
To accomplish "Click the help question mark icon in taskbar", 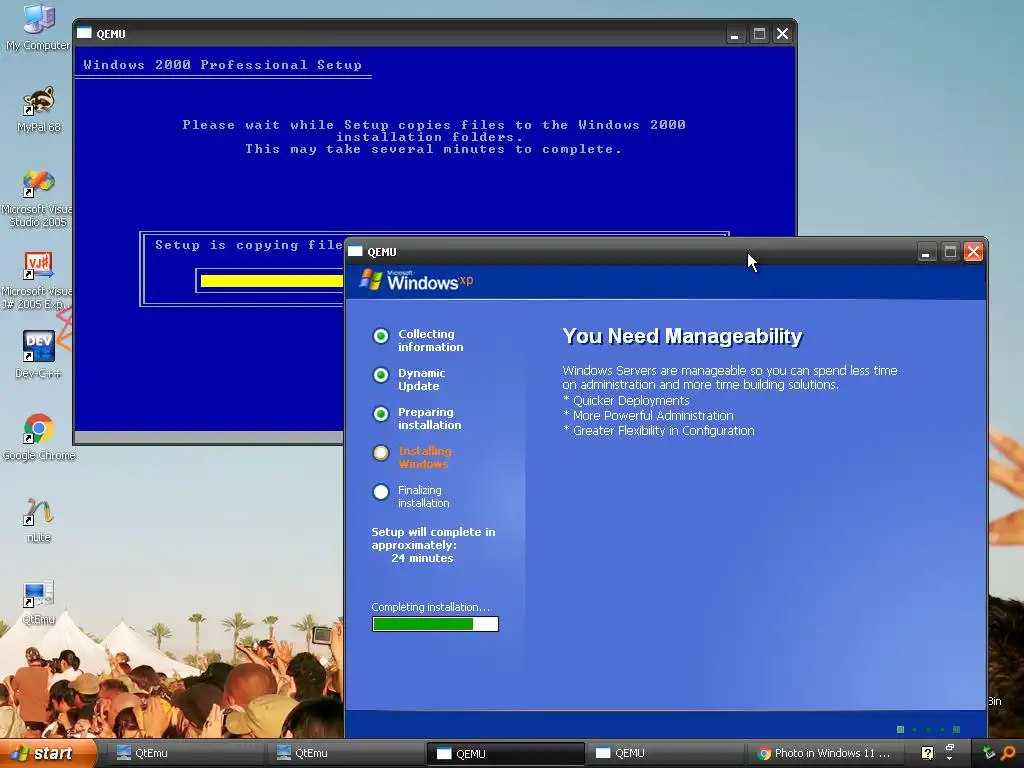I will point(927,754).
